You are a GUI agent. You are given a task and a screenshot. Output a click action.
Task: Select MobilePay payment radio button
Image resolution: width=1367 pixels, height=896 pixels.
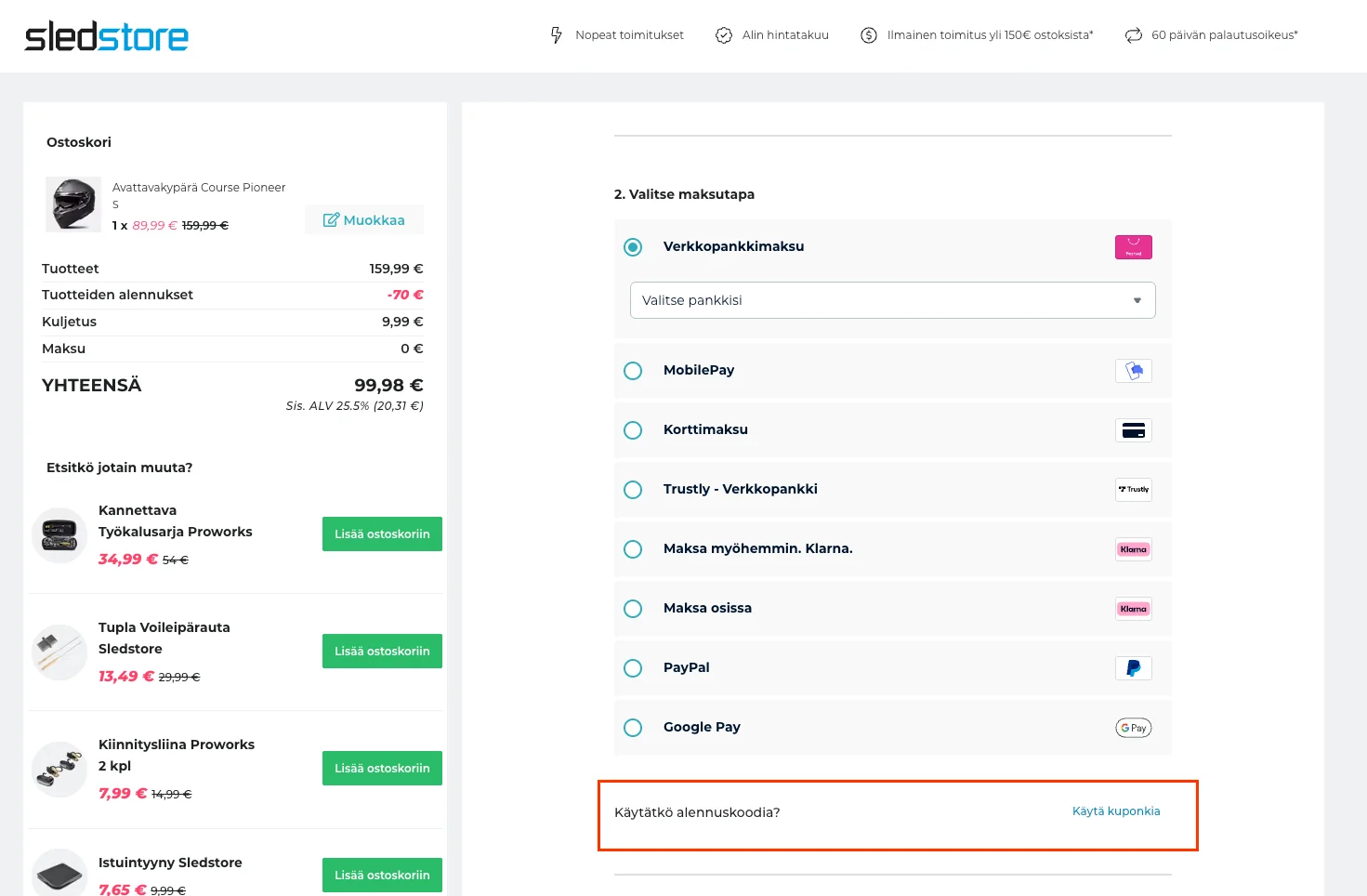633,371
